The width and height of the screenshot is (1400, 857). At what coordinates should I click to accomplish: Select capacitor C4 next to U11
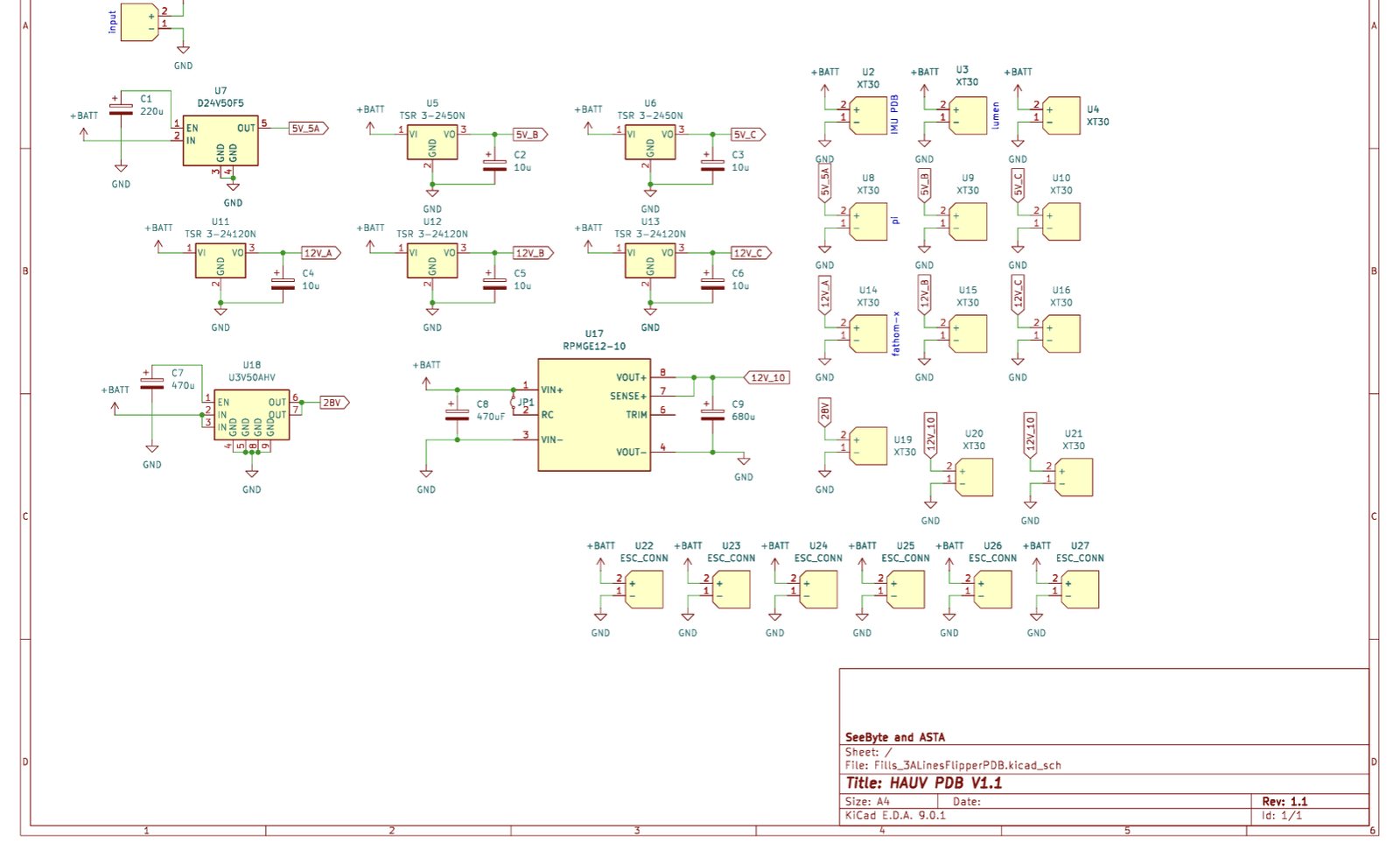tap(283, 281)
